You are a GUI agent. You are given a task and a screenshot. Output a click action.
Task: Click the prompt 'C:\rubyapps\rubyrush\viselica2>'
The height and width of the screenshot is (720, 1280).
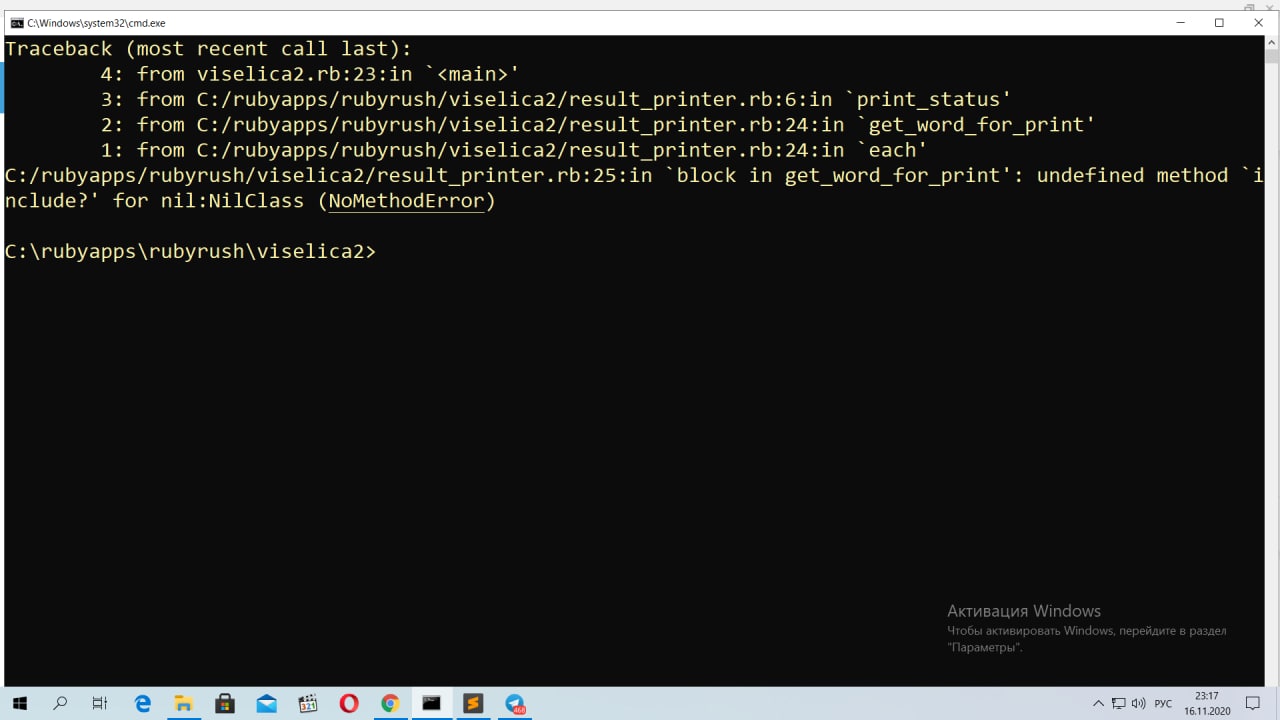coord(190,251)
